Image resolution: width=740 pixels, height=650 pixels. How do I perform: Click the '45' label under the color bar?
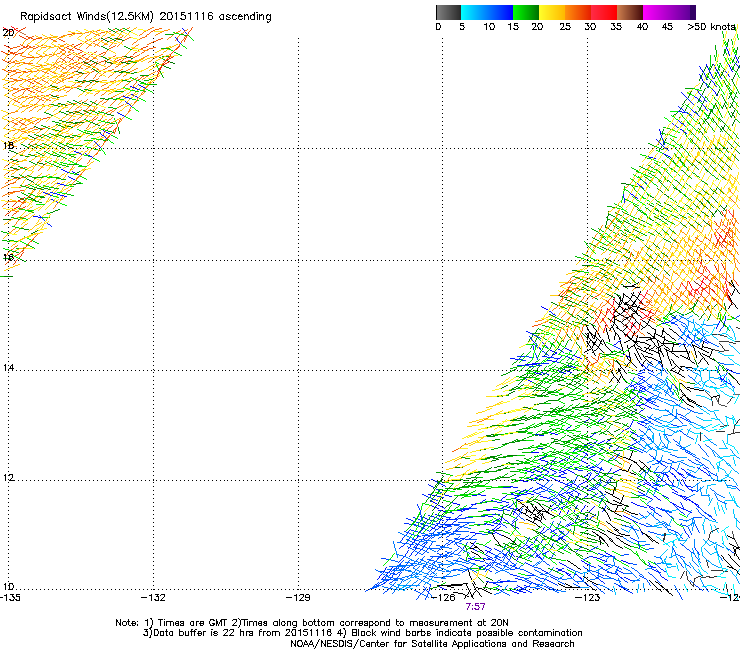click(667, 27)
